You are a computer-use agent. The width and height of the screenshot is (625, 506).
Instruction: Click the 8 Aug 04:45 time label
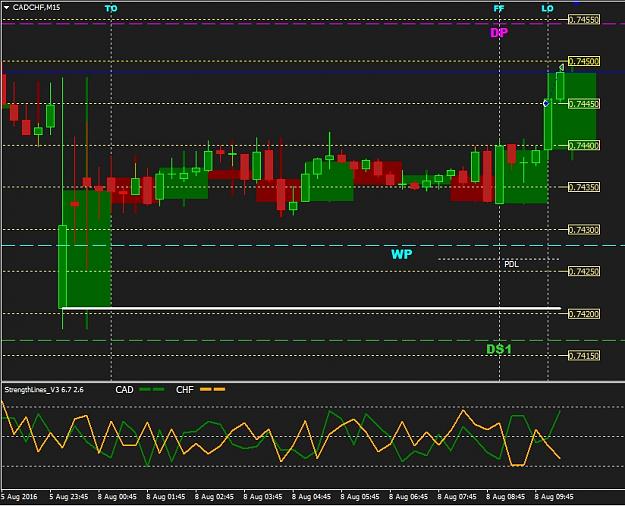tap(311, 497)
